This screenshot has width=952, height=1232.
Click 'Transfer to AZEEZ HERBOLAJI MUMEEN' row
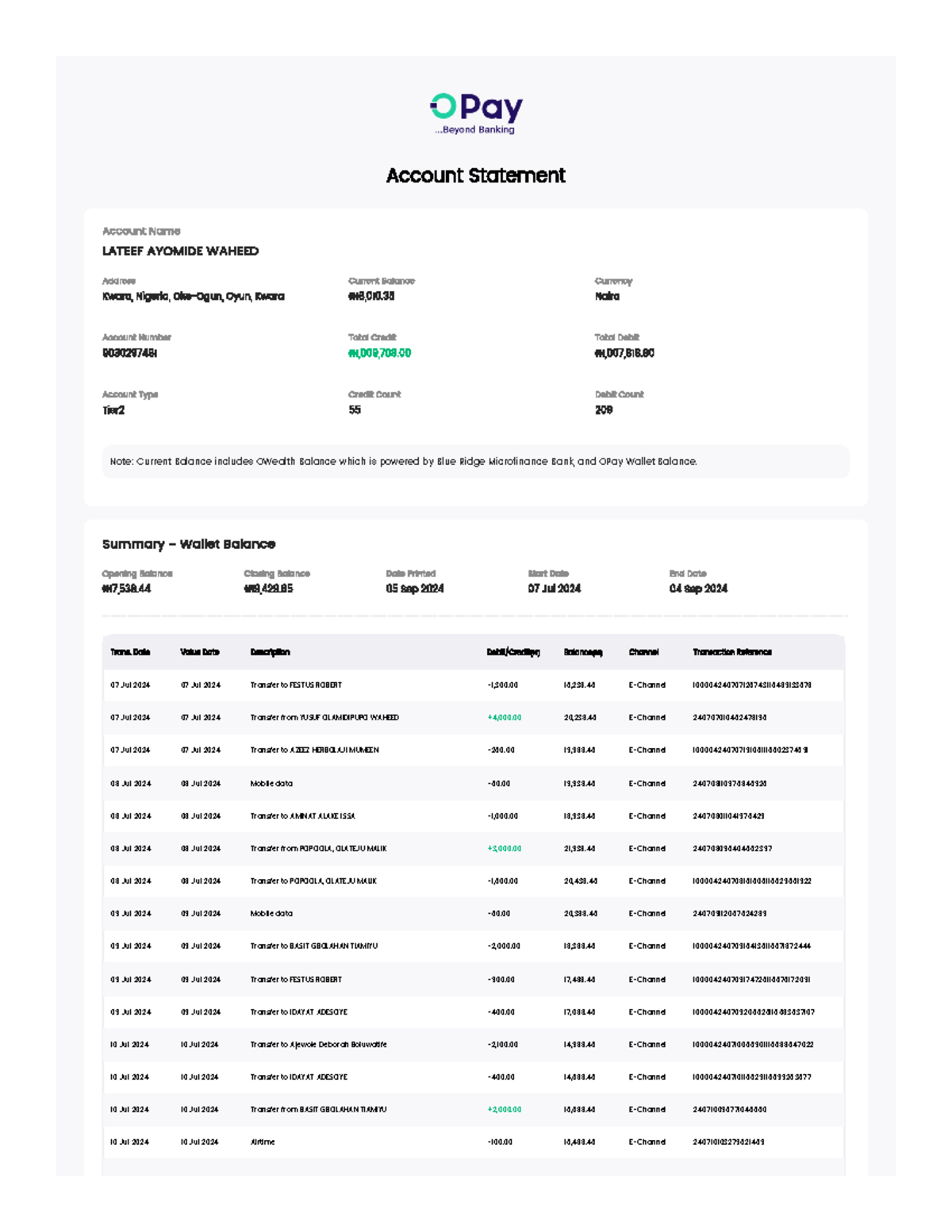pos(473,750)
